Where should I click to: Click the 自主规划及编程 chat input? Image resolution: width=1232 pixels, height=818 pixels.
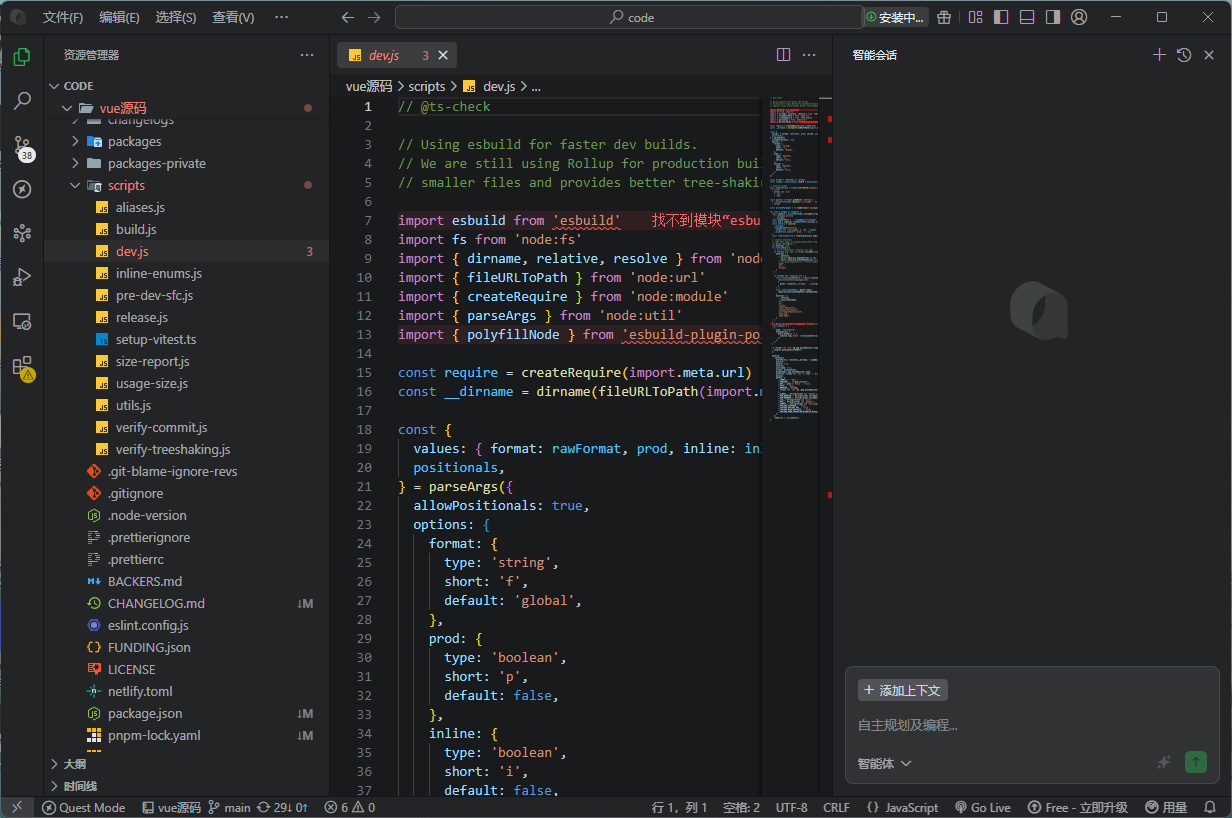point(1031,725)
